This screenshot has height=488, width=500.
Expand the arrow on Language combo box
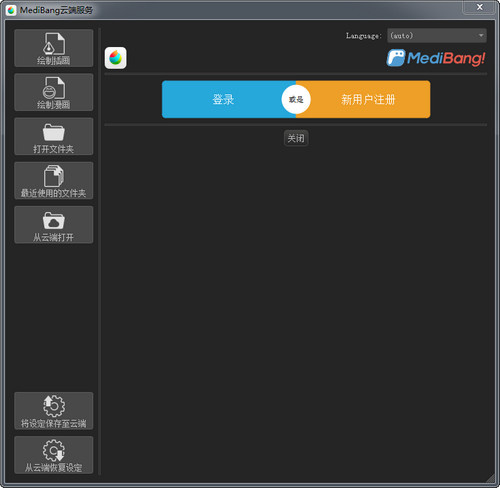coord(481,36)
